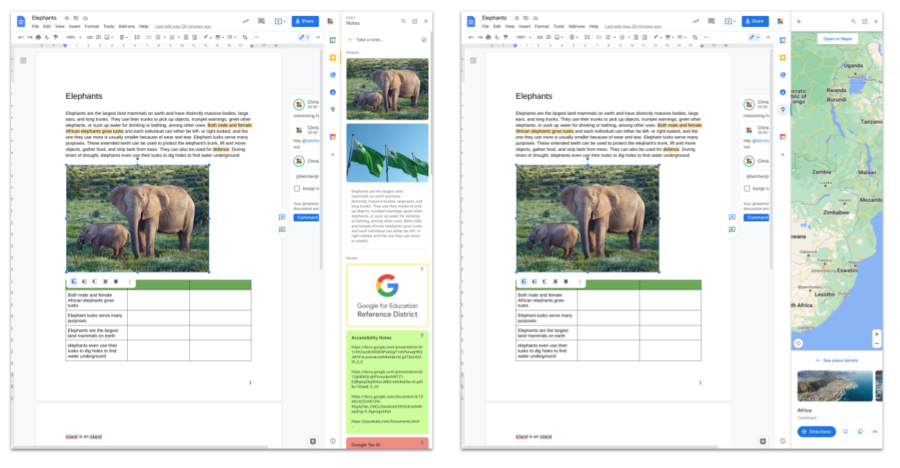This screenshot has height=468, width=900.
Task: Click Open in Maps on the map
Action: [837, 38]
